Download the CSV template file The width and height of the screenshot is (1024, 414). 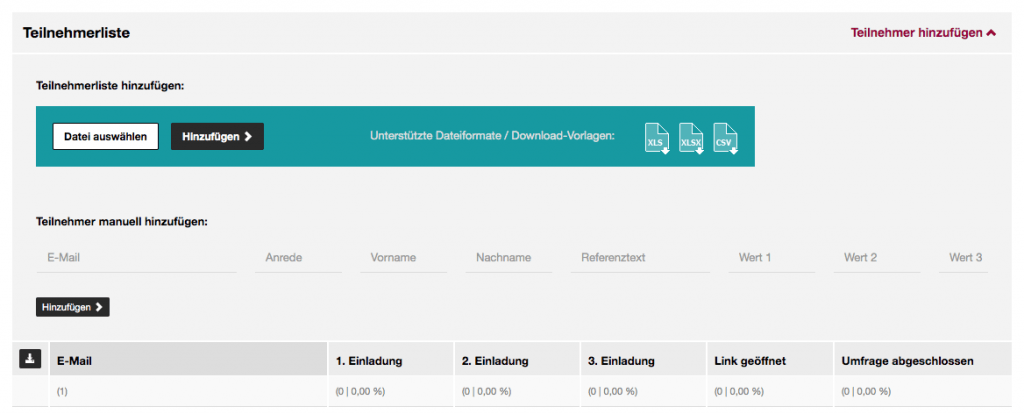tap(725, 138)
